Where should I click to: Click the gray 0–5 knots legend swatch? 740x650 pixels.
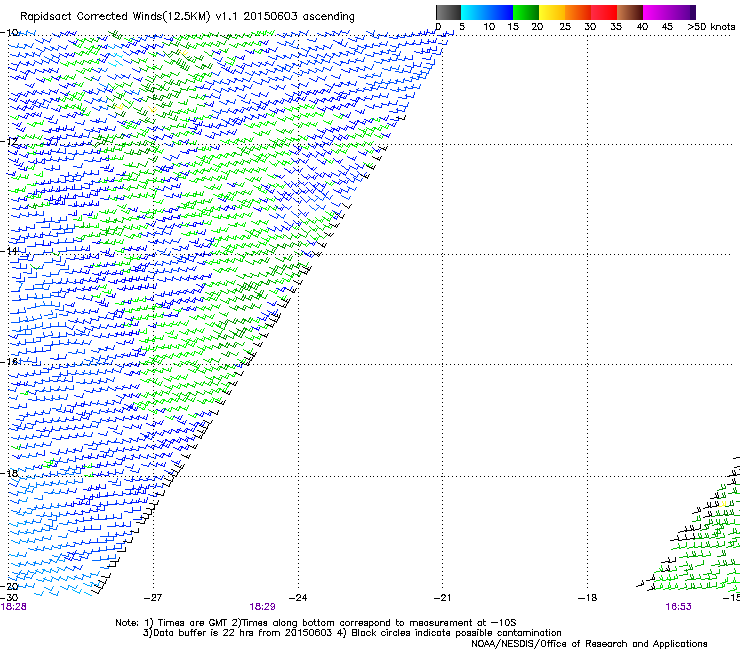click(448, 12)
